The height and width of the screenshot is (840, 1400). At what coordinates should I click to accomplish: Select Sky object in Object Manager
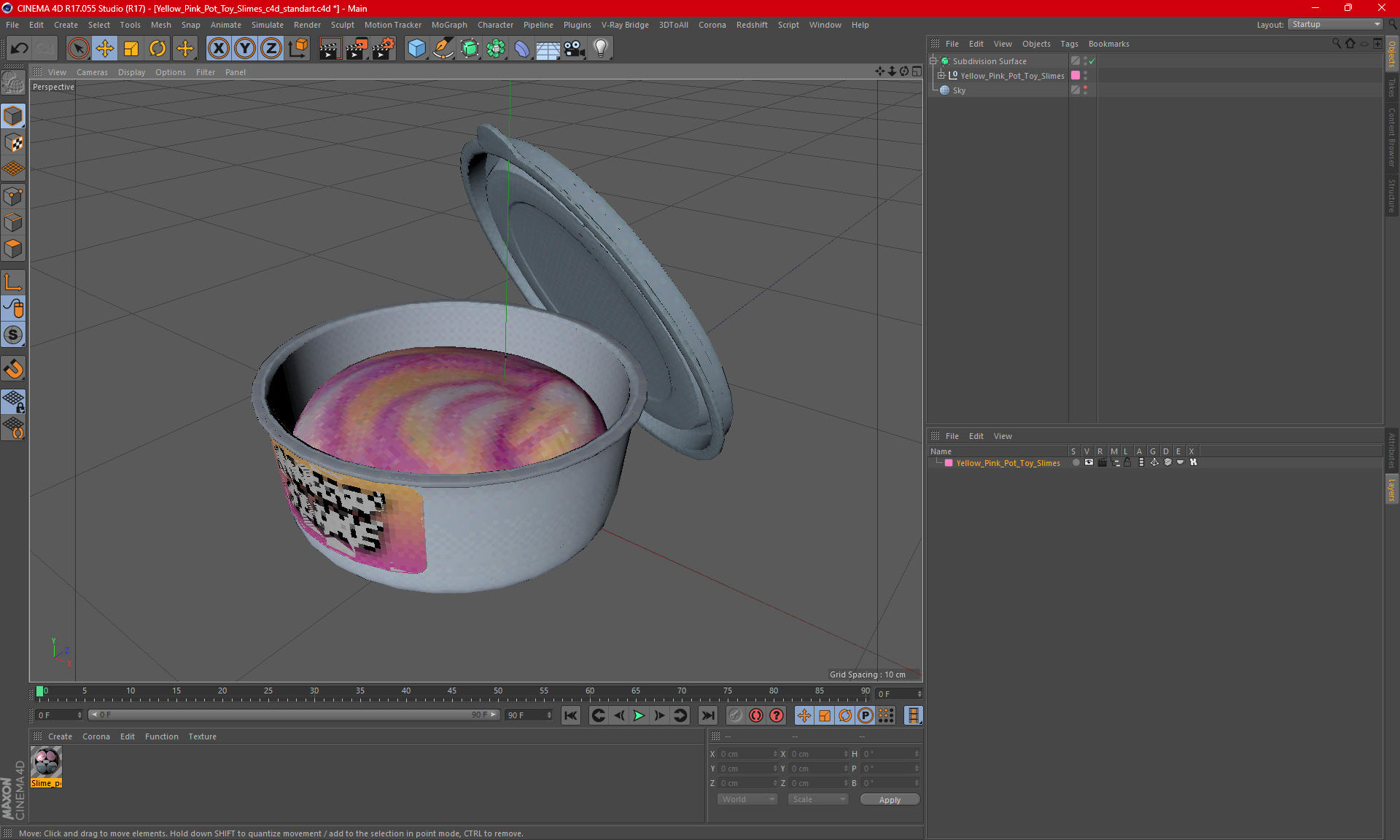tap(959, 90)
